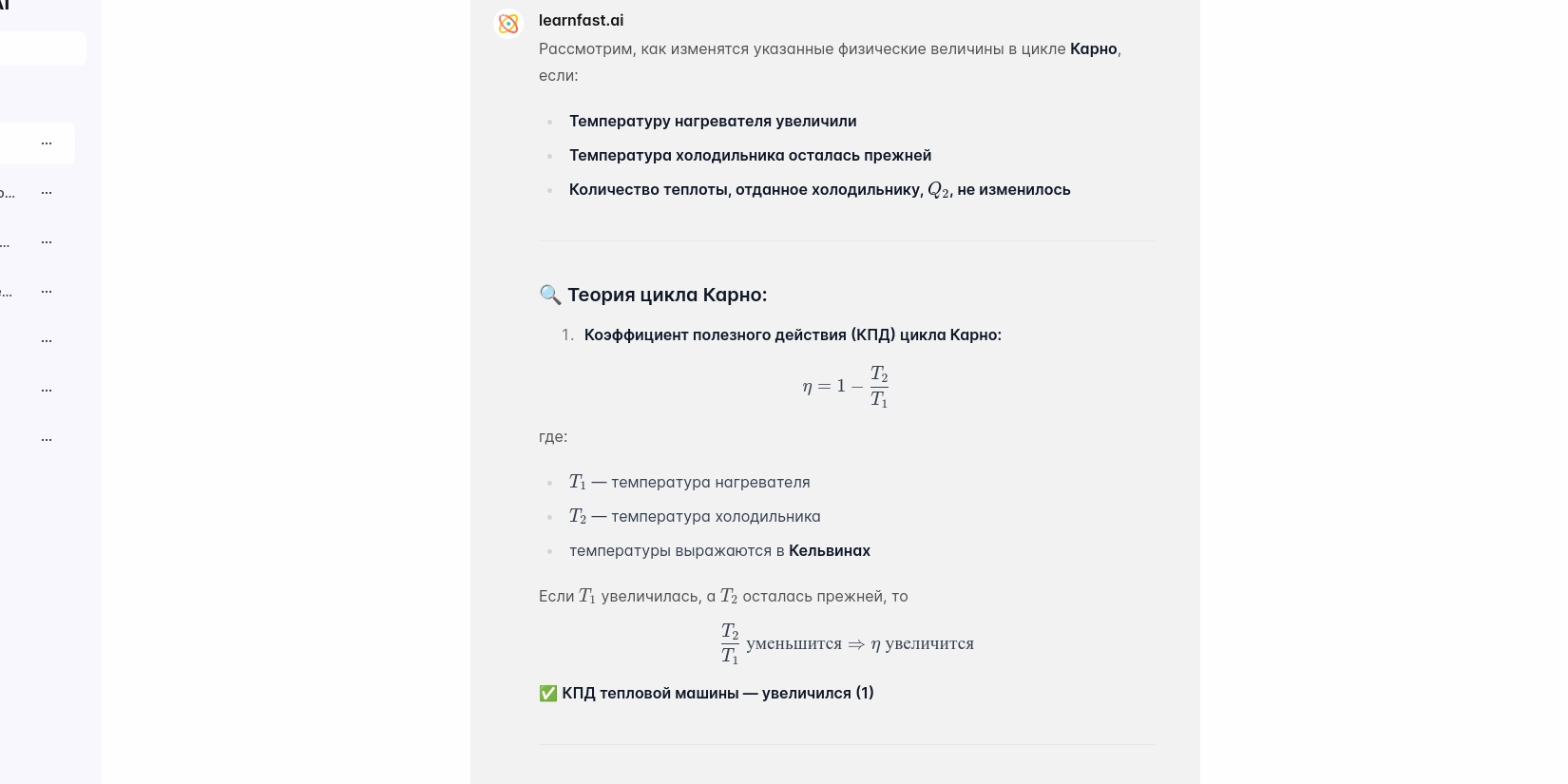Click the three-dot icon of the highlighted sidebar chat
This screenshot has width=1568, height=784.
point(46,143)
